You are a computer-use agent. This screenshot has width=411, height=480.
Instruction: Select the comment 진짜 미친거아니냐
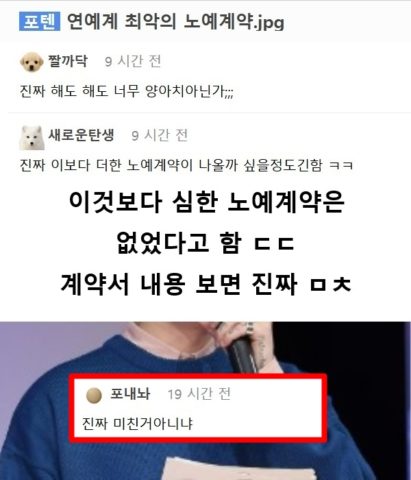coord(137,424)
